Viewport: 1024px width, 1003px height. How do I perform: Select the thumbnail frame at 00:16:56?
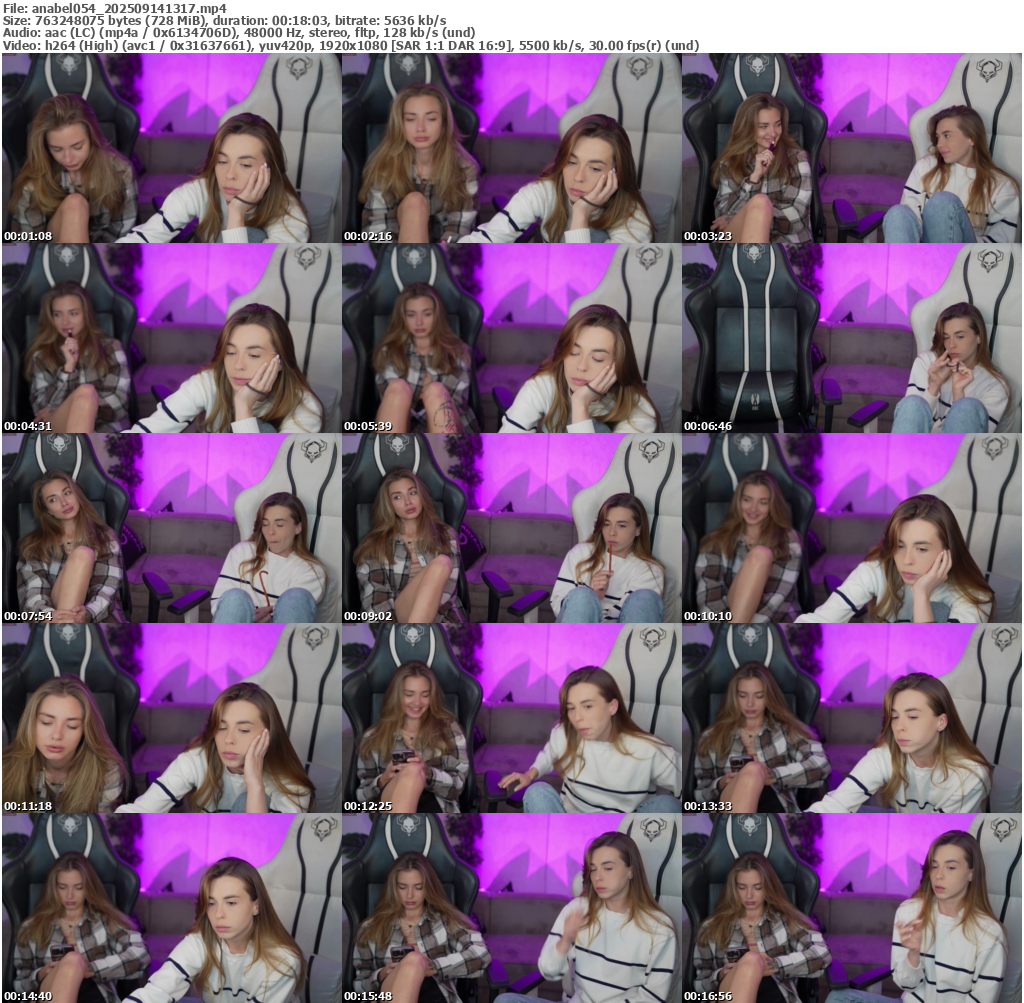[x=852, y=908]
